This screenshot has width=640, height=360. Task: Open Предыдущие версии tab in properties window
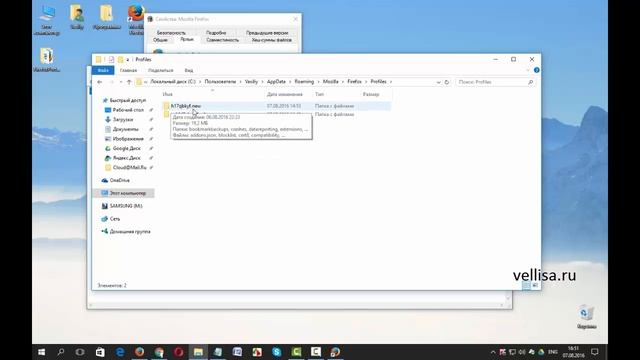(267, 33)
